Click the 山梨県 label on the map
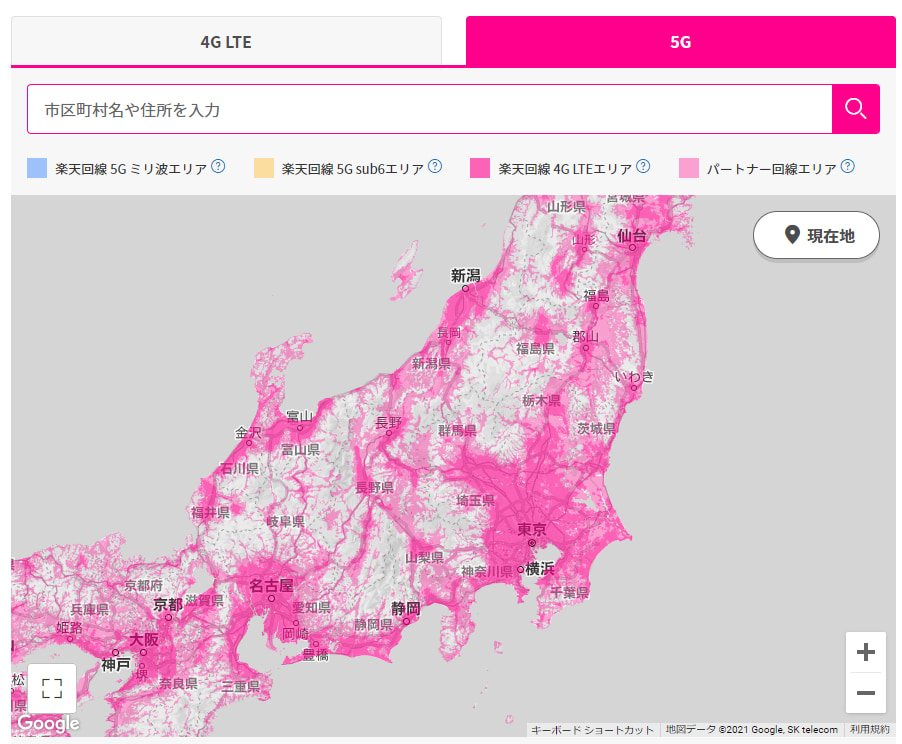Screen dimensions: 902x744 point(425,557)
